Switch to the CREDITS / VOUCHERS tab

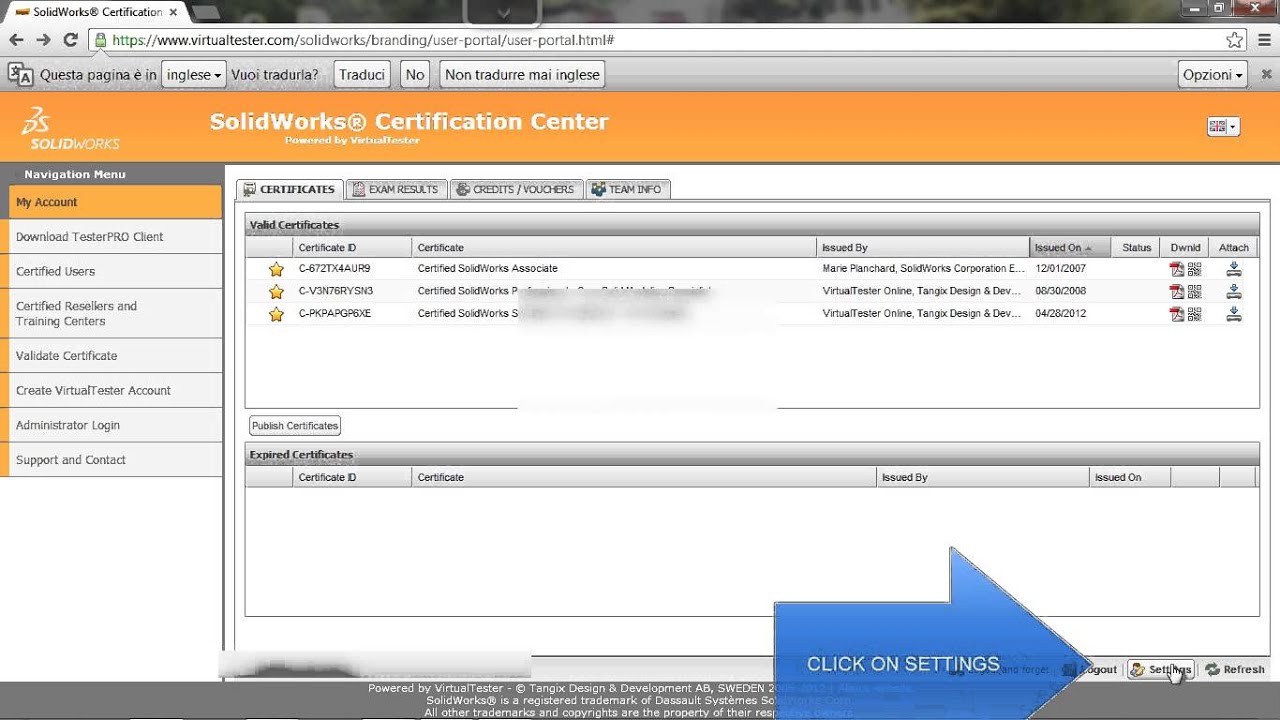pos(516,189)
